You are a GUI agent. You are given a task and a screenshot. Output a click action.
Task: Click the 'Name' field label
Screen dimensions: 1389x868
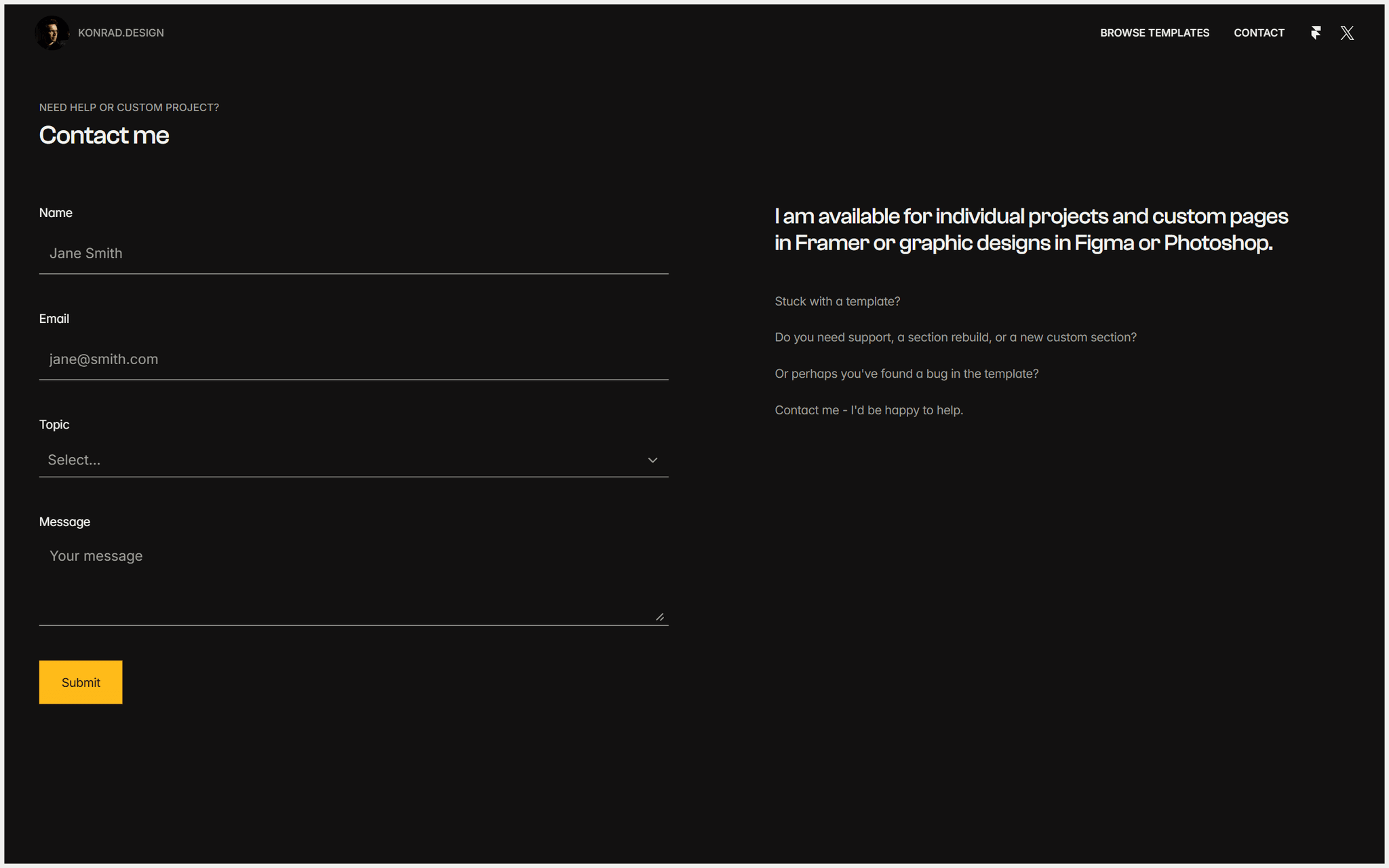pyautogui.click(x=56, y=213)
